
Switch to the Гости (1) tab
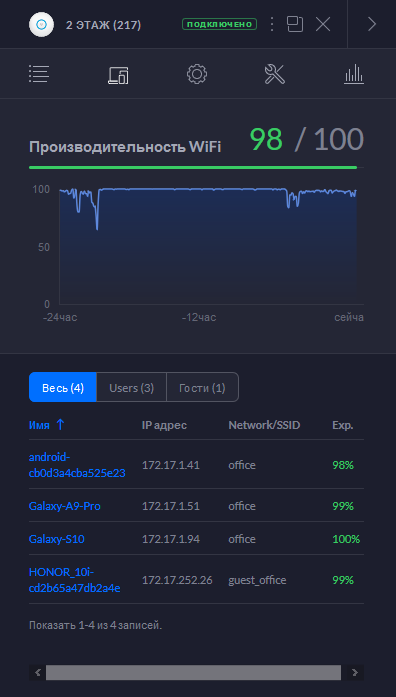tap(202, 388)
